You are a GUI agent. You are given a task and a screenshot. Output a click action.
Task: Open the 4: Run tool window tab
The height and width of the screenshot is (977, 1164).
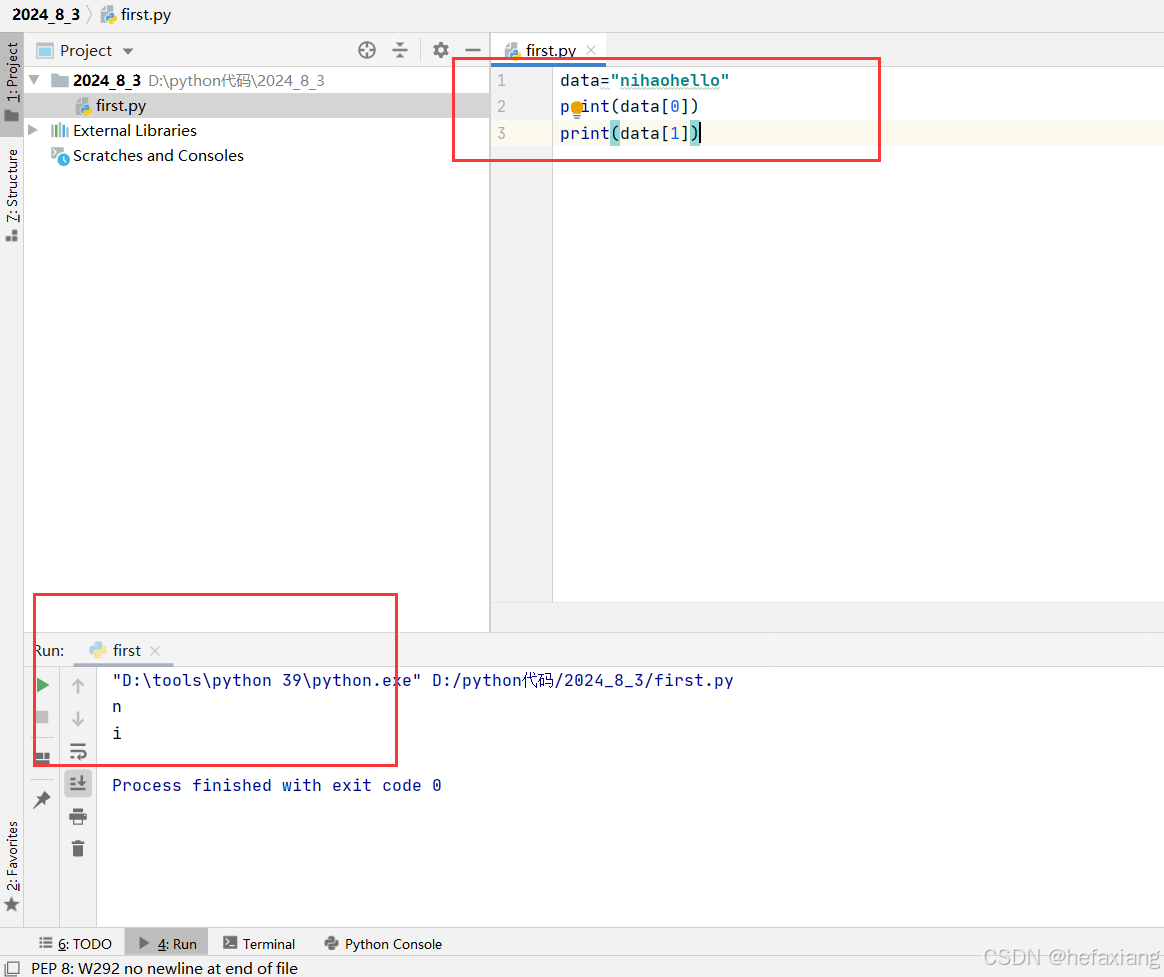(168, 944)
